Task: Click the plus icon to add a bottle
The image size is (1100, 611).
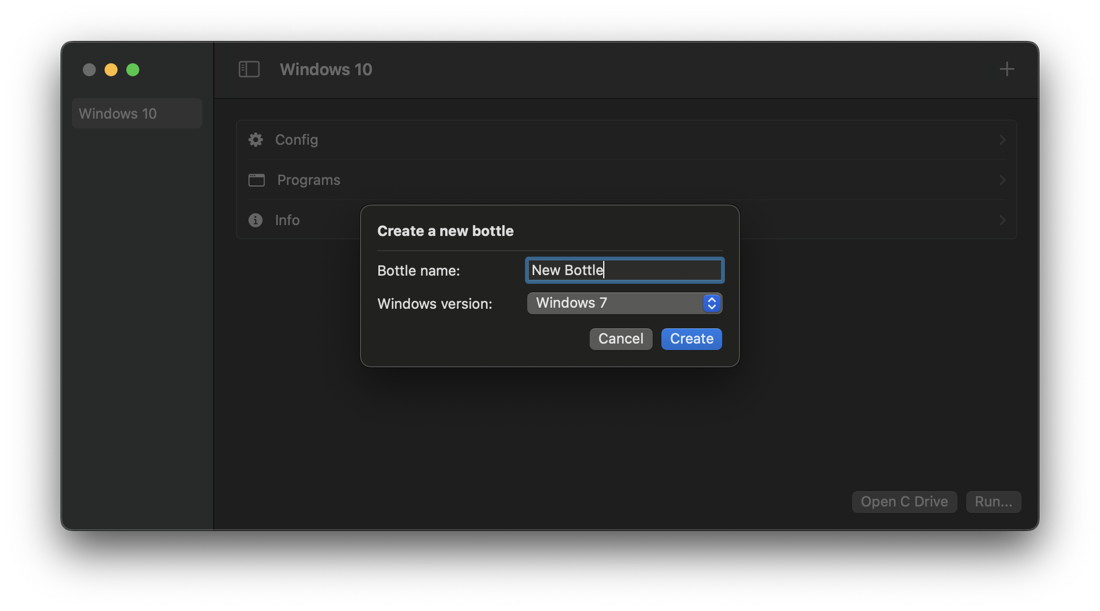Action: 1006,69
